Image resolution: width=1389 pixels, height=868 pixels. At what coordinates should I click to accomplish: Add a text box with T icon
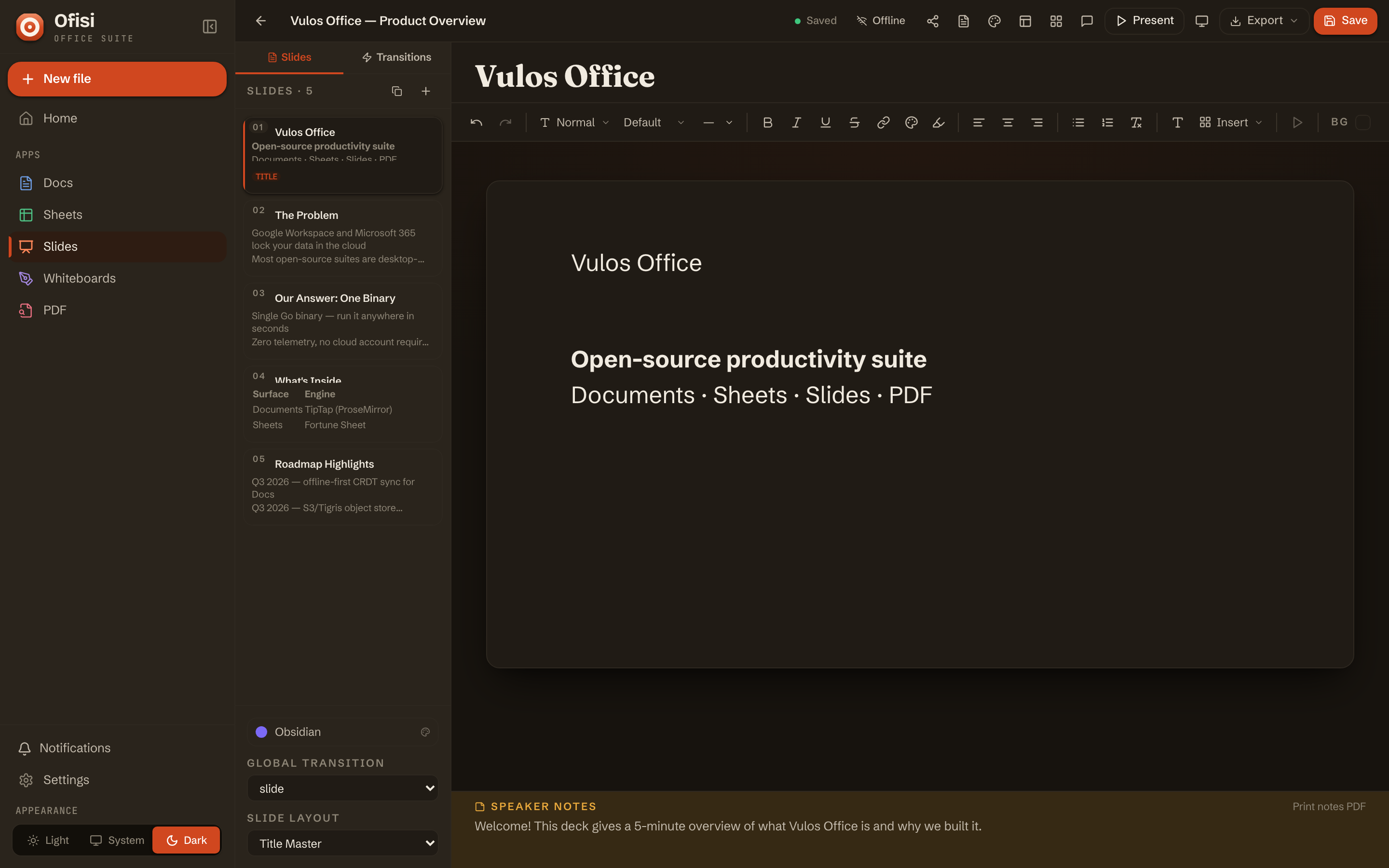coord(1177,122)
